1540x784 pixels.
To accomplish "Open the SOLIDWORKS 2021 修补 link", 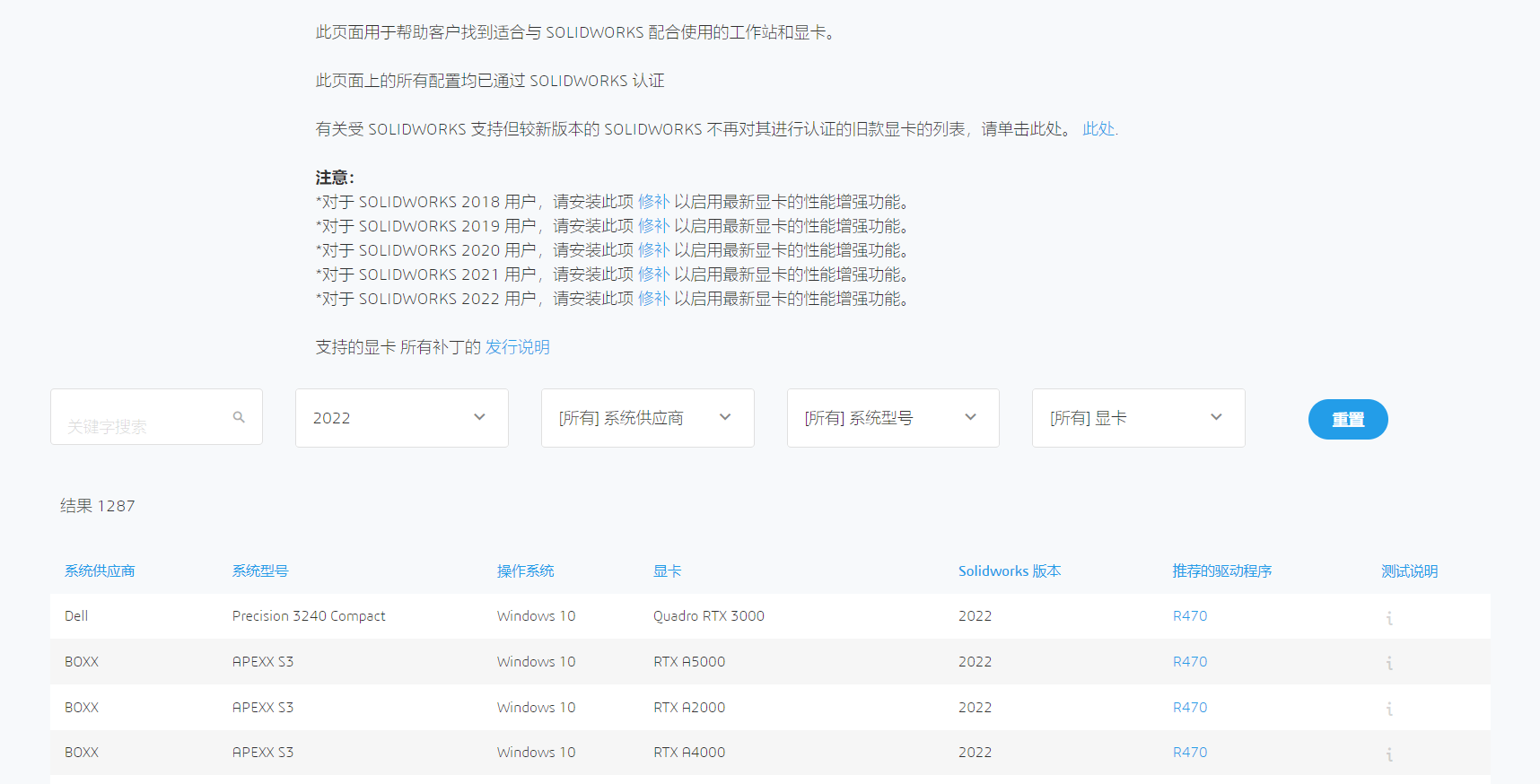I will (654, 274).
